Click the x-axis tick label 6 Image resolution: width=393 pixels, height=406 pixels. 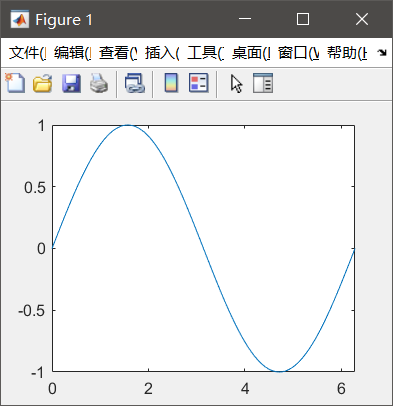pyautogui.click(x=341, y=389)
